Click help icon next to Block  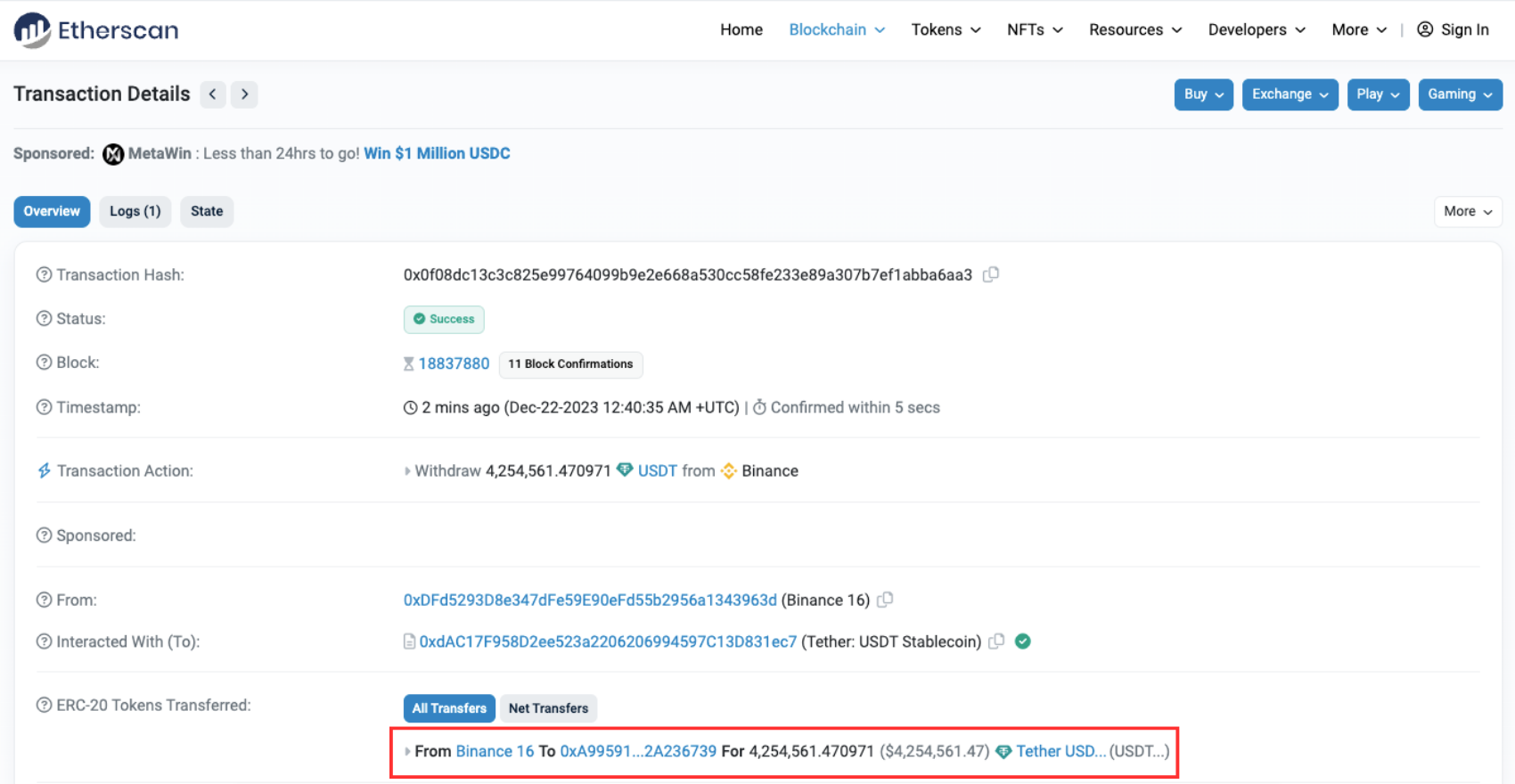[44, 363]
